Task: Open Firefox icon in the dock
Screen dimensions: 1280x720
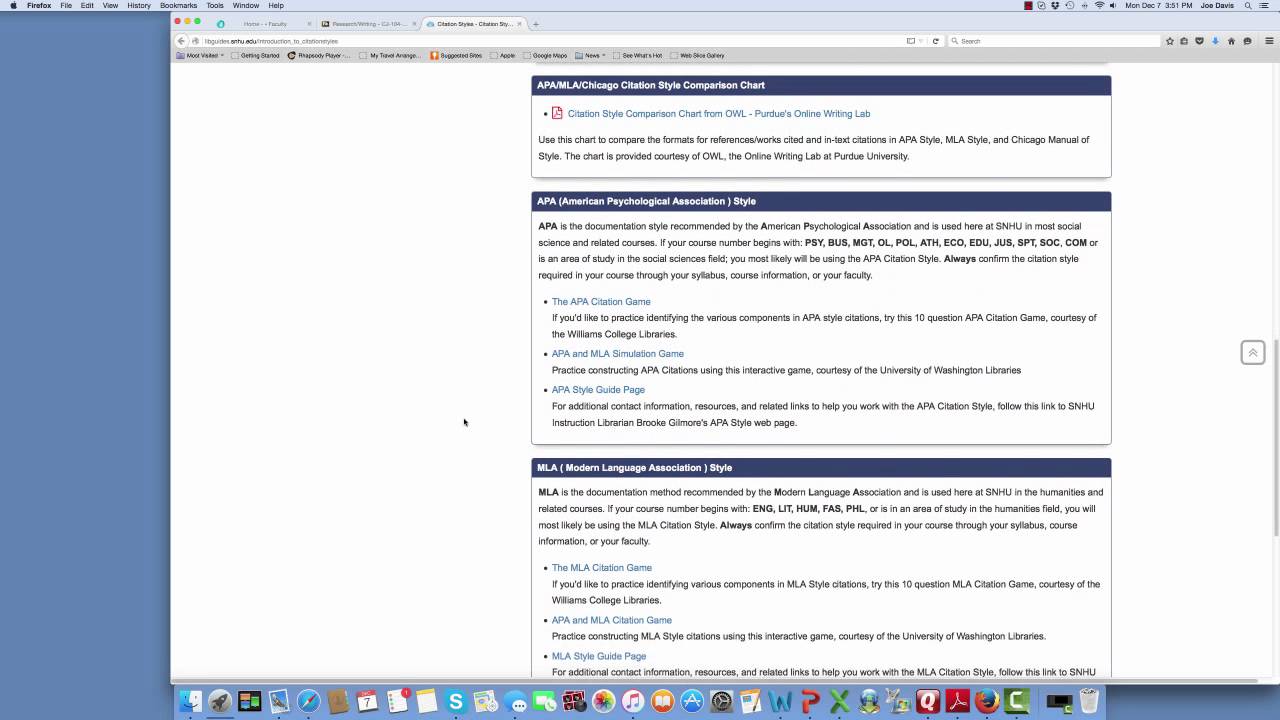Action: [x=987, y=702]
